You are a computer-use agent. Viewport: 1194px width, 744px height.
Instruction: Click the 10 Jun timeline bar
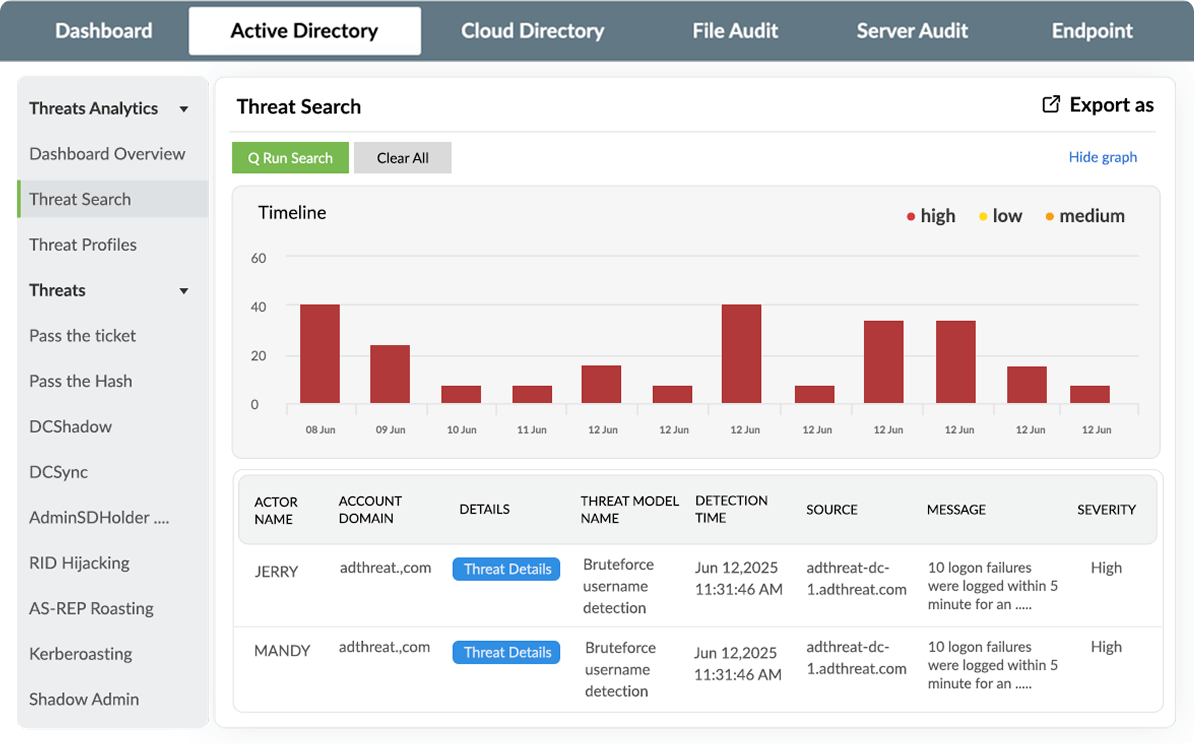pyautogui.click(x=461, y=394)
